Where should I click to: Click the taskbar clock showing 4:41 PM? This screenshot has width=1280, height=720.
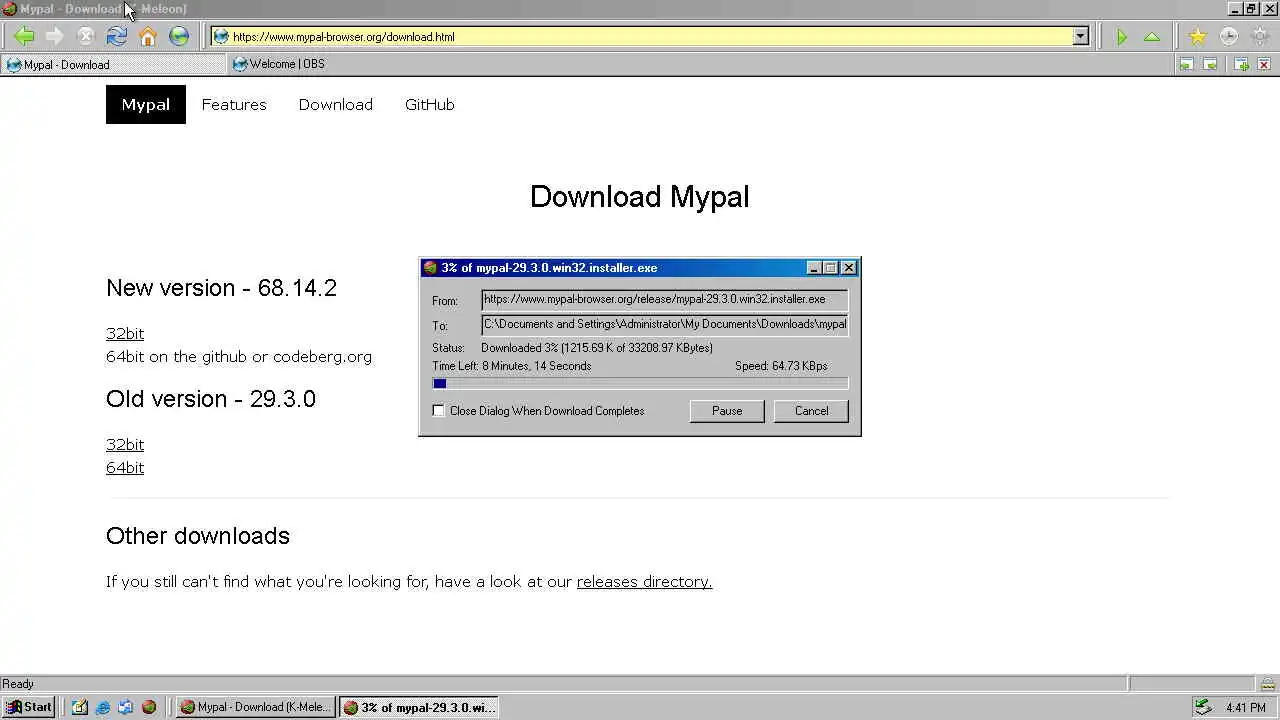1245,708
